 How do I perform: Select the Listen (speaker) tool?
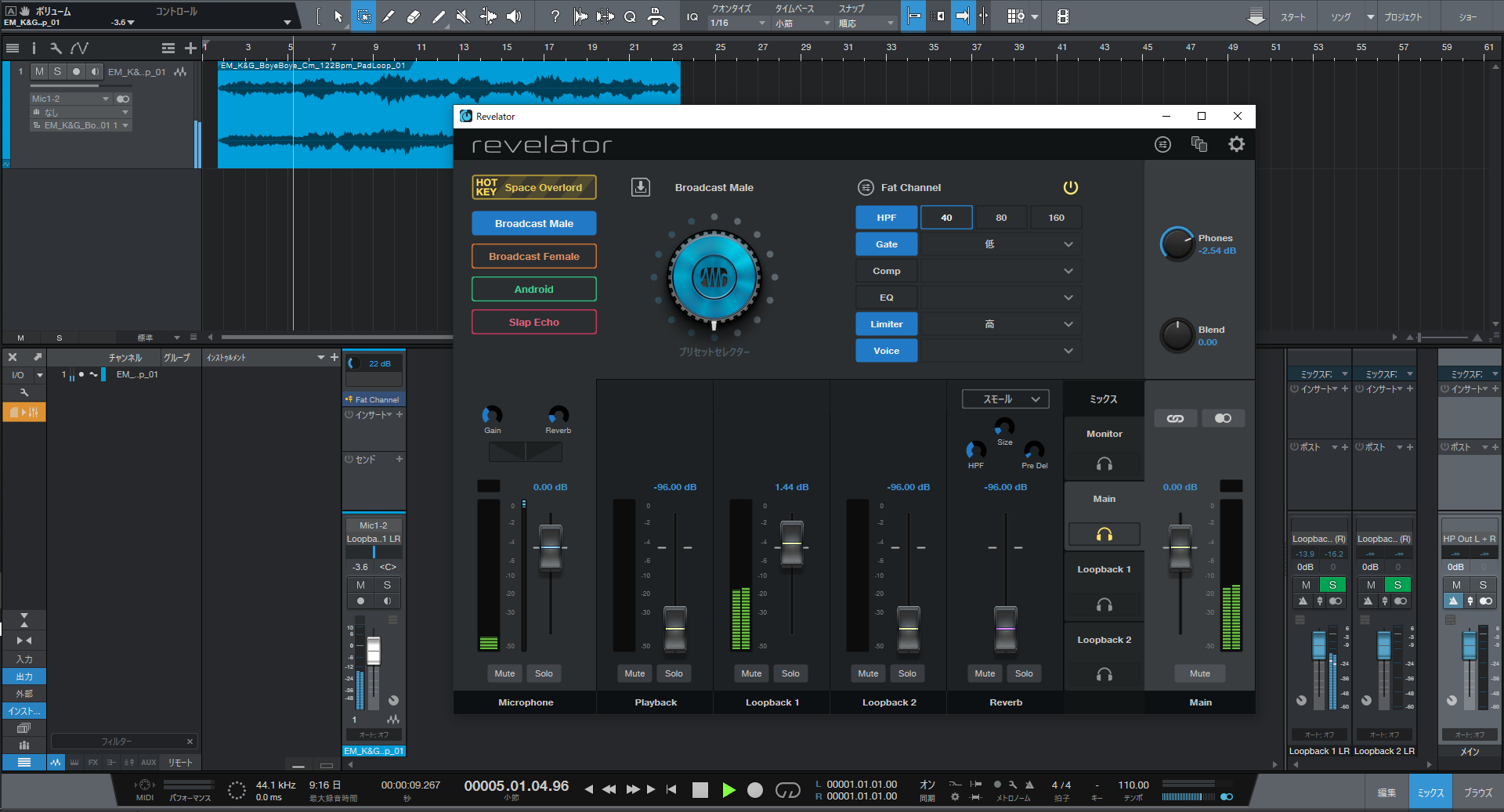(513, 16)
